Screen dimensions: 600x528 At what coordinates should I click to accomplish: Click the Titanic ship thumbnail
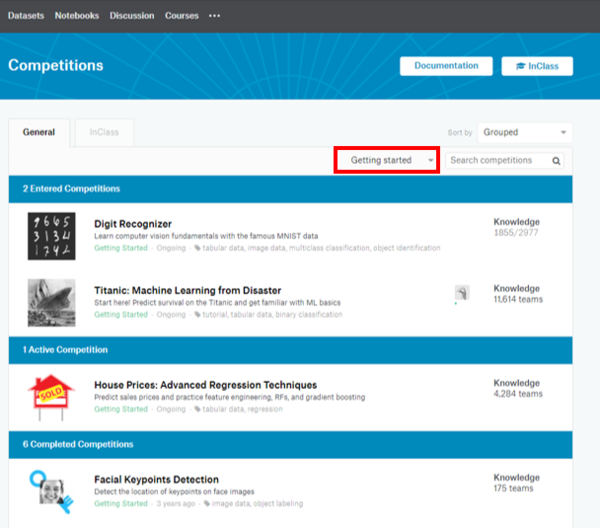[x=52, y=303]
